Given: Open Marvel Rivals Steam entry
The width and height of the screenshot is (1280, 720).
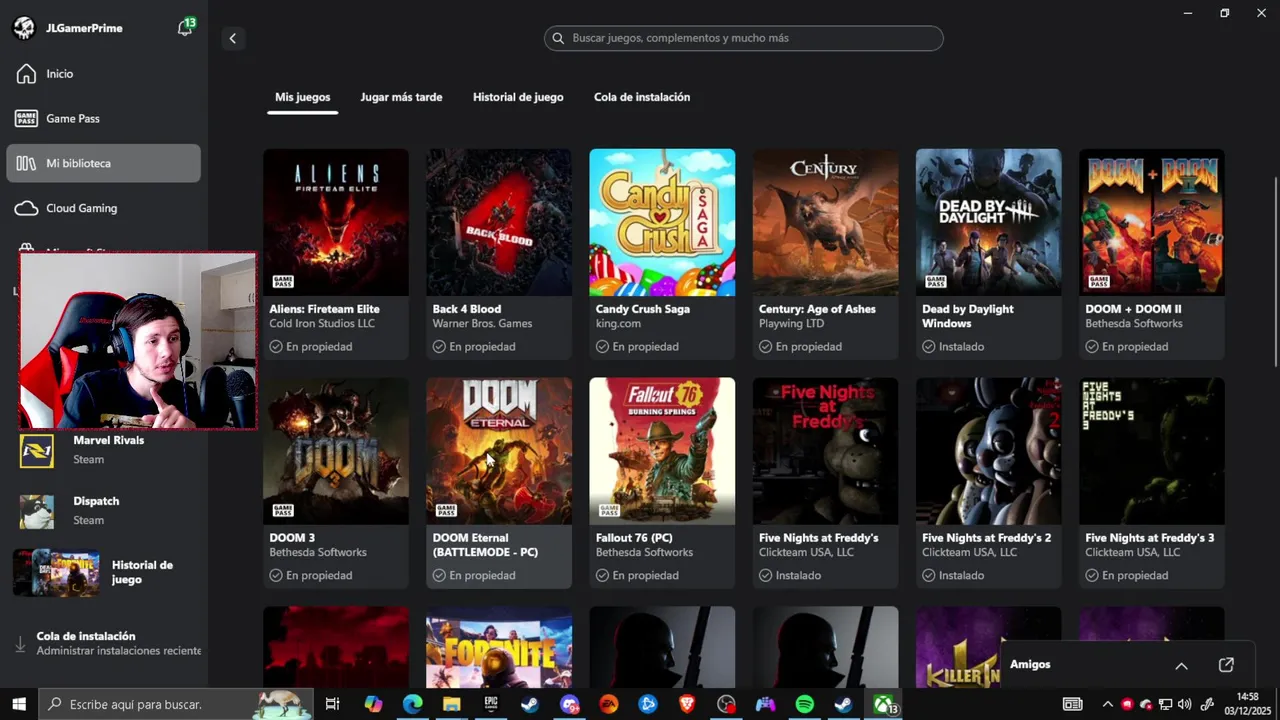Looking at the screenshot, I should click(x=104, y=450).
